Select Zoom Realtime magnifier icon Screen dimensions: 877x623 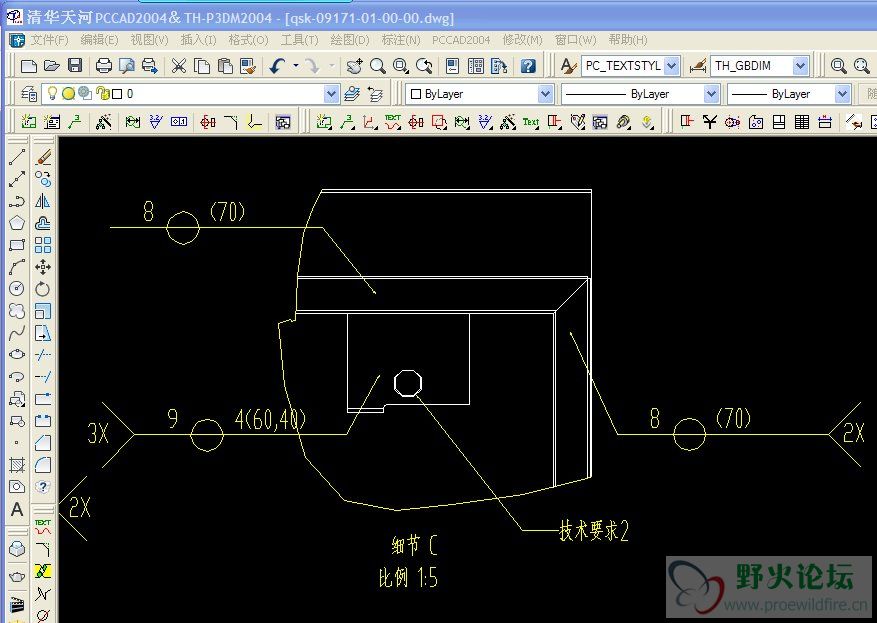click(378, 66)
